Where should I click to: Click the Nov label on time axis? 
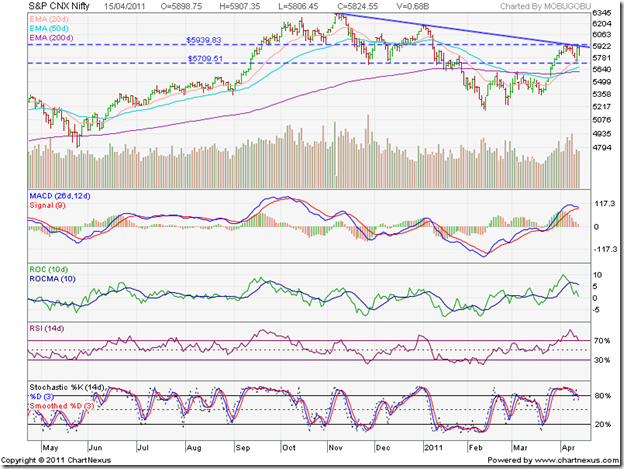click(335, 448)
